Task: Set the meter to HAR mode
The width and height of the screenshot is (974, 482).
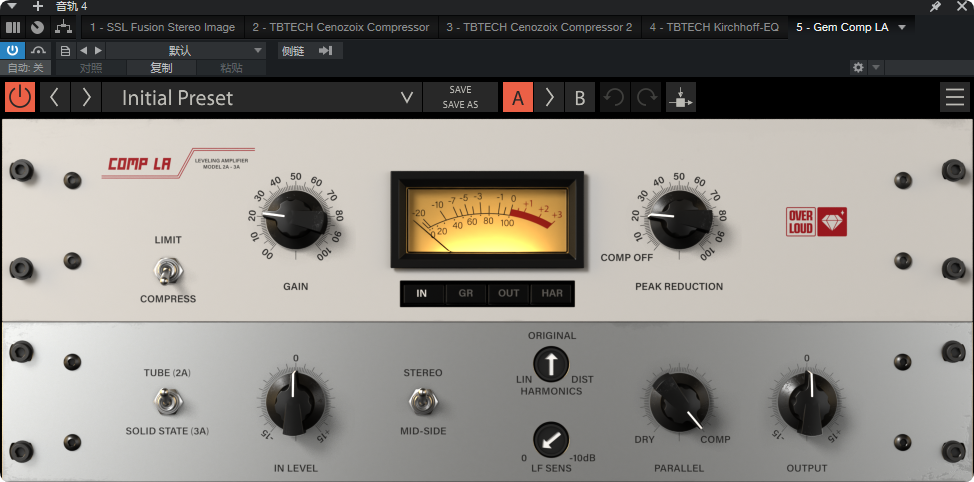Action: [x=552, y=293]
